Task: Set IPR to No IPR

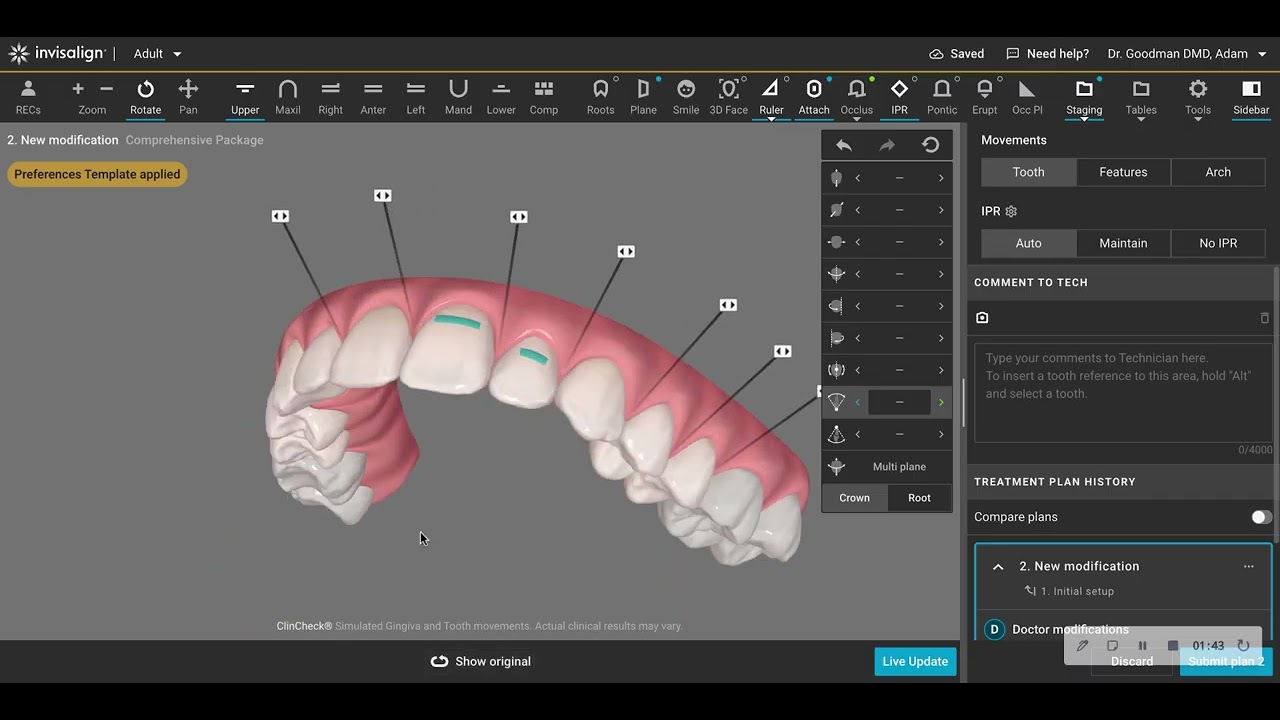Action: [1218, 243]
